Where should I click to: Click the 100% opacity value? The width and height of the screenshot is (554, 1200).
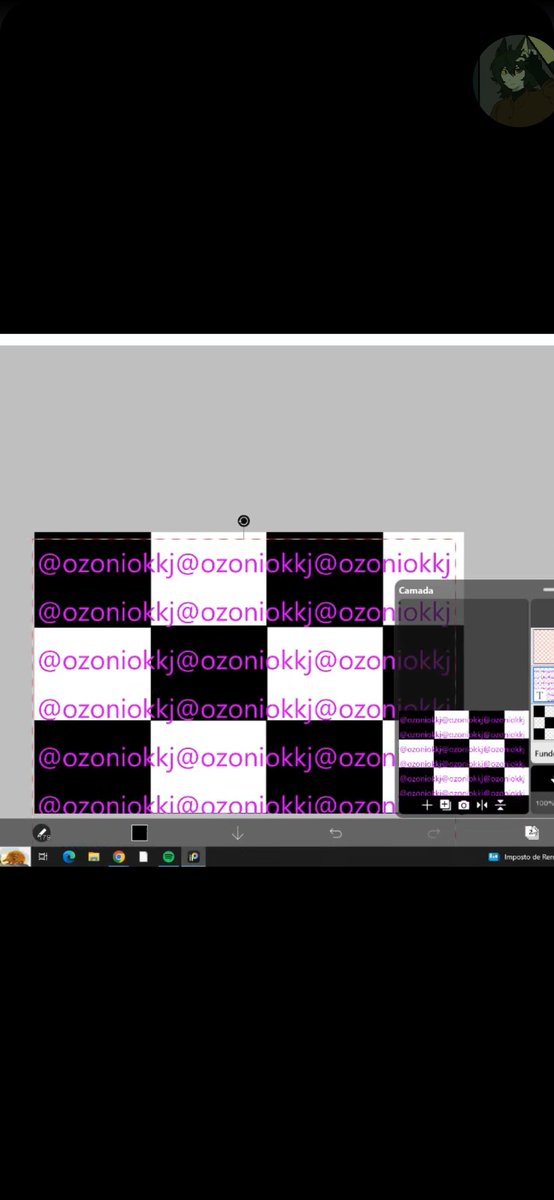tap(544, 804)
